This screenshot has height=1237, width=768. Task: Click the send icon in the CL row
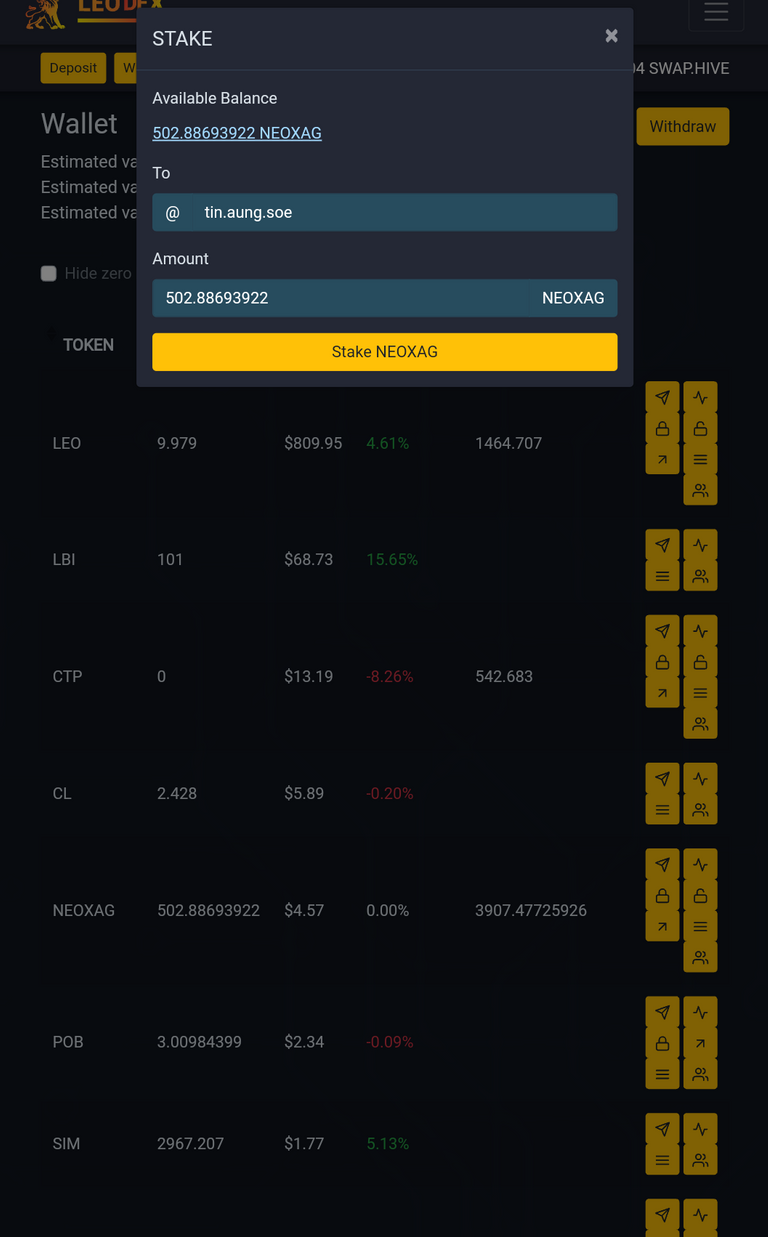tap(662, 778)
